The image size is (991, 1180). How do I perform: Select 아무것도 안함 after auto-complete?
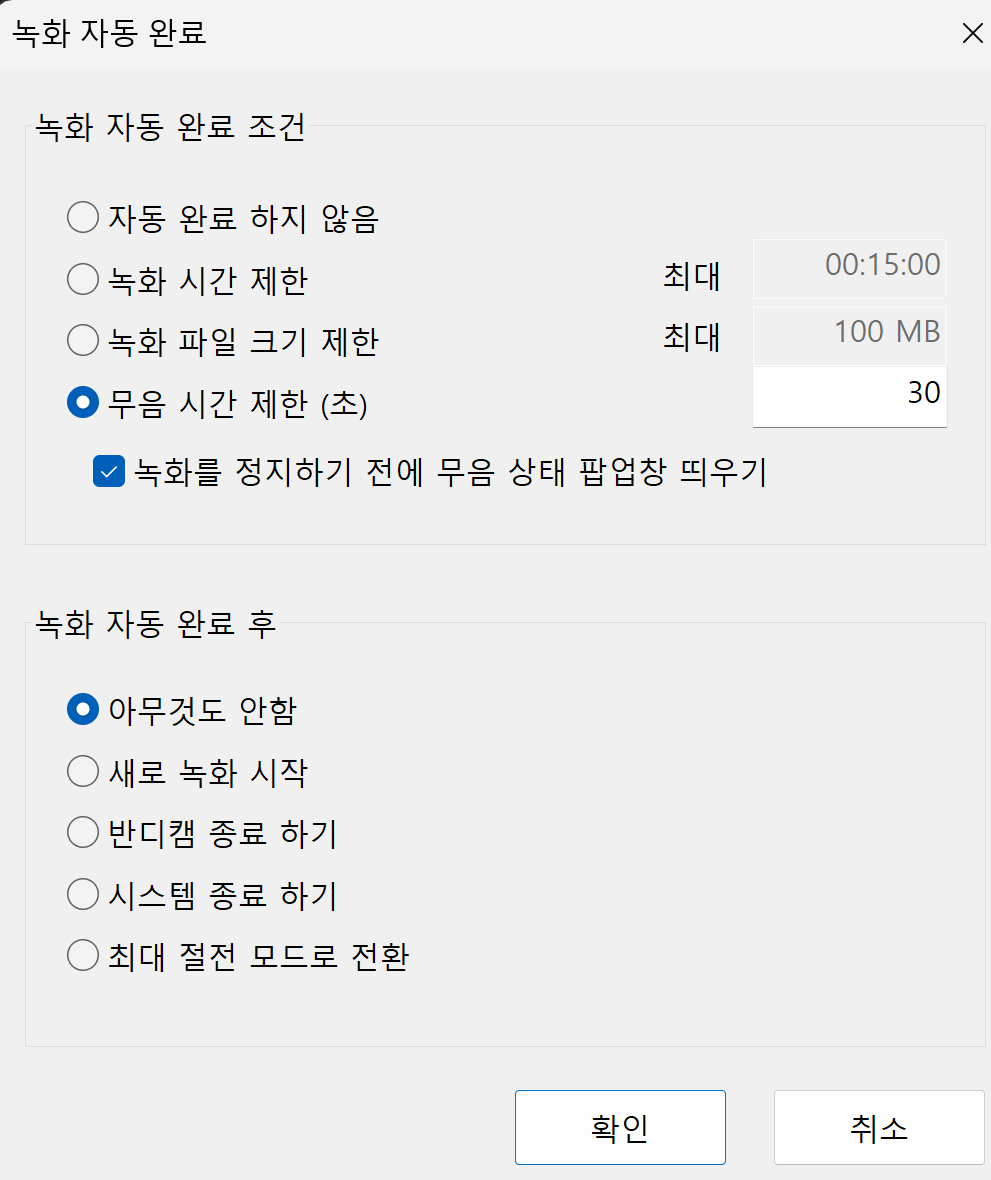83,709
